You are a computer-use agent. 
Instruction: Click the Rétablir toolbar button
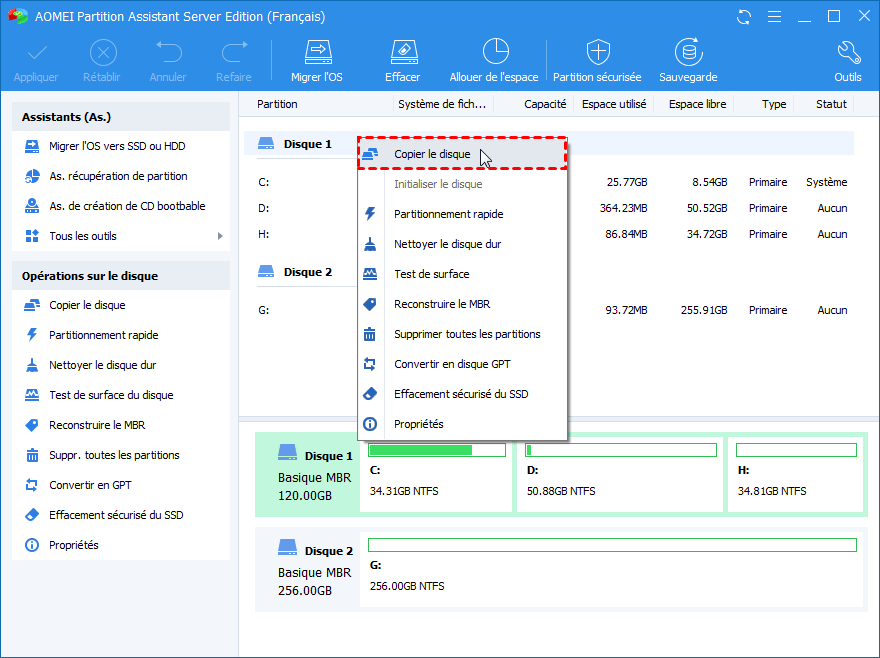(x=102, y=61)
